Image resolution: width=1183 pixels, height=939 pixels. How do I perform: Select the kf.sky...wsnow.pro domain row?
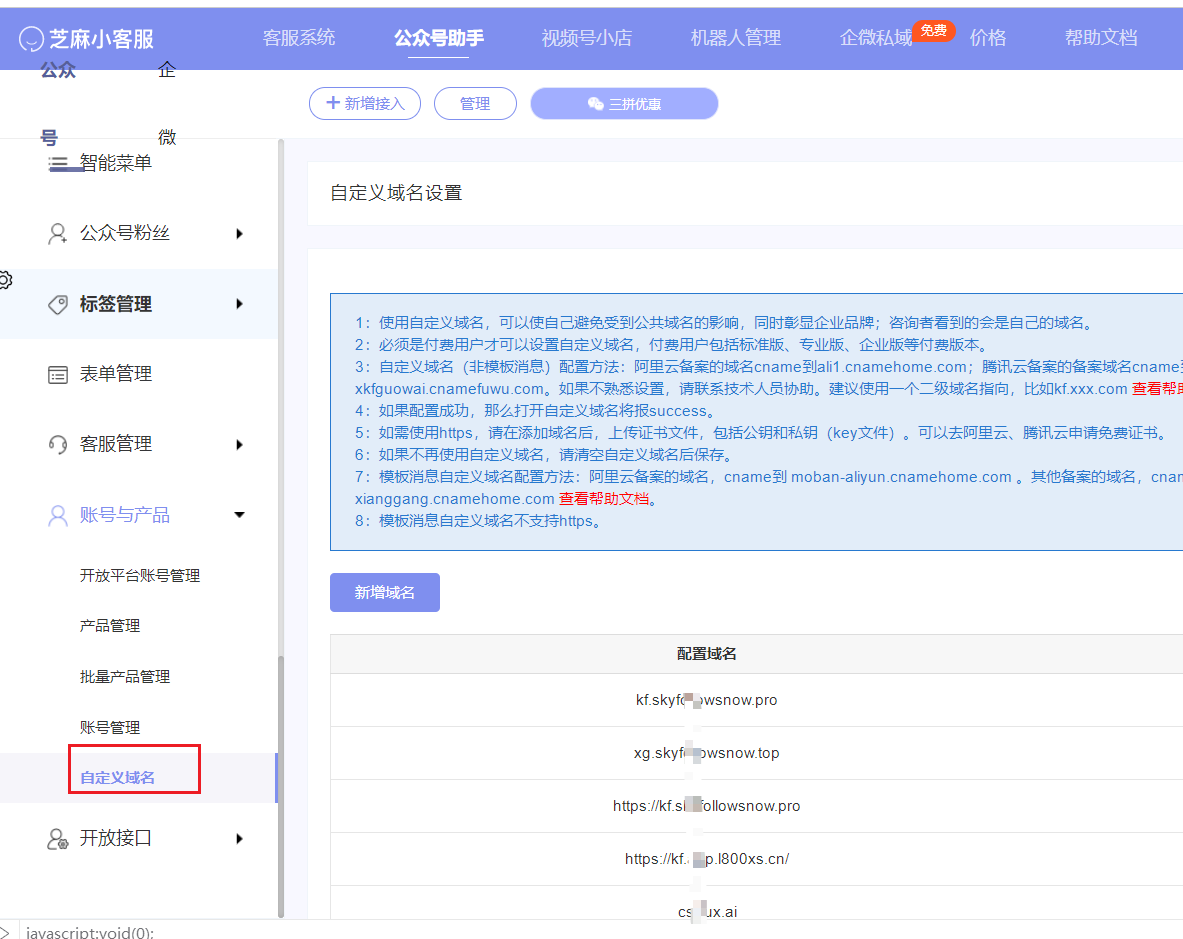757,701
